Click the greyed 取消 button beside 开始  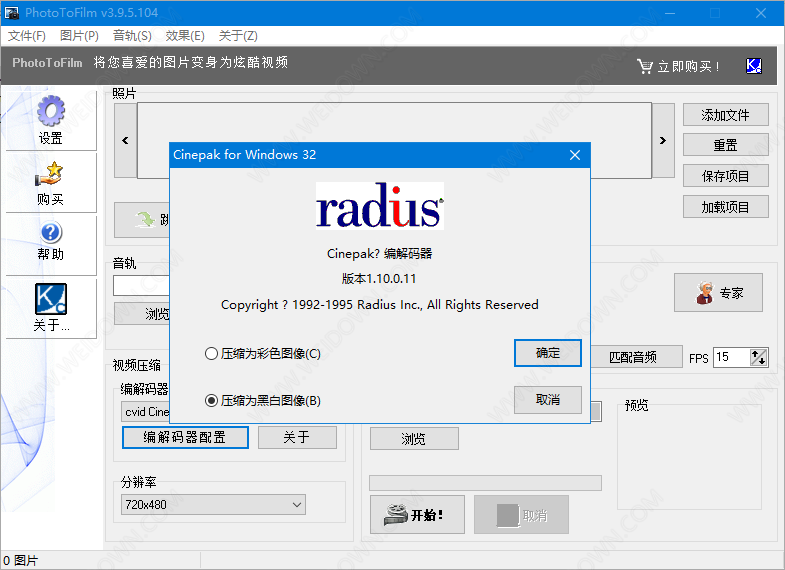521,514
